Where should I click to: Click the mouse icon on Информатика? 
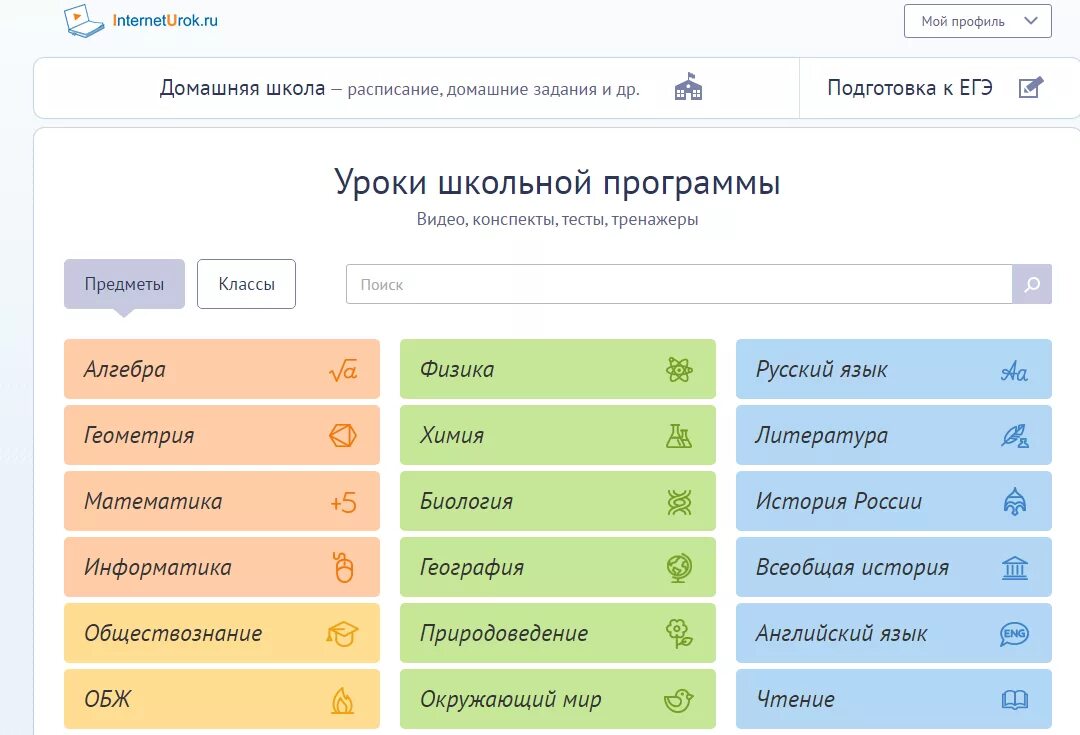[344, 567]
